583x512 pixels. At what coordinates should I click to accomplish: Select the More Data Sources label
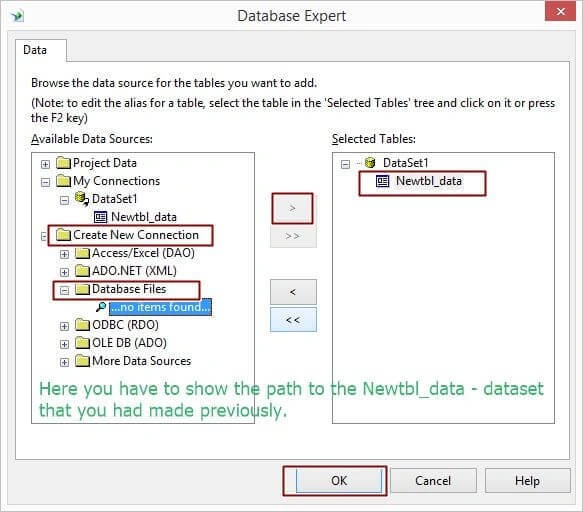[x=142, y=361]
